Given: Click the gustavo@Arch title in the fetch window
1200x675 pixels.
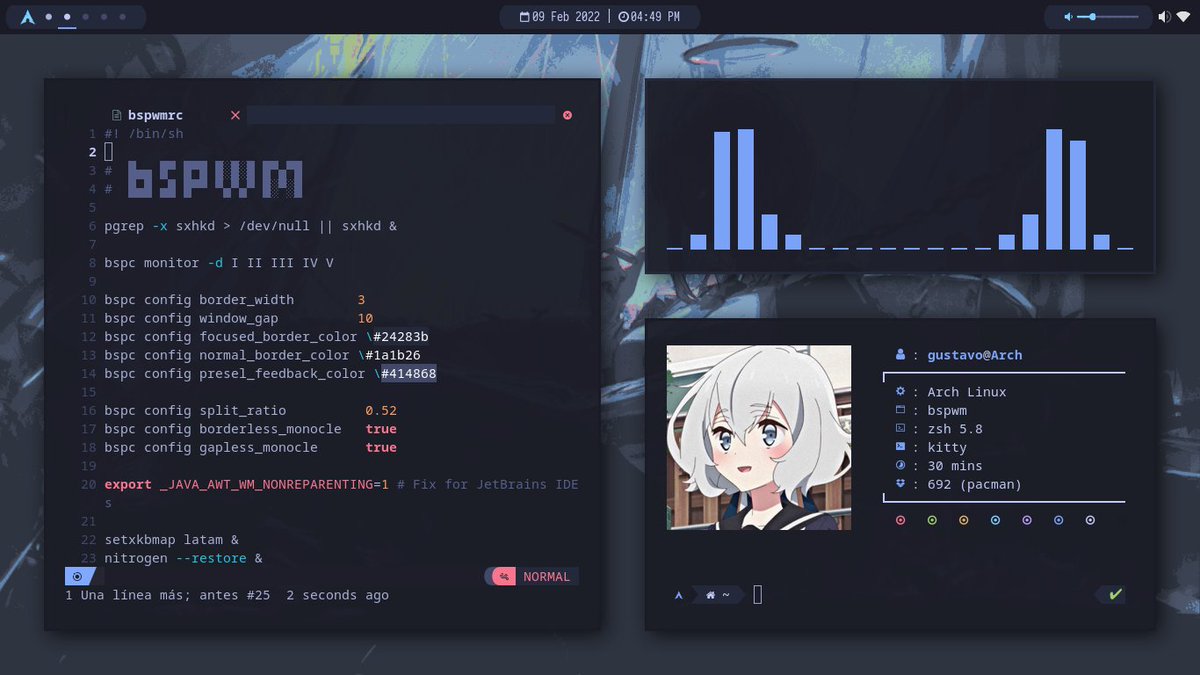Looking at the screenshot, I should pos(974,355).
